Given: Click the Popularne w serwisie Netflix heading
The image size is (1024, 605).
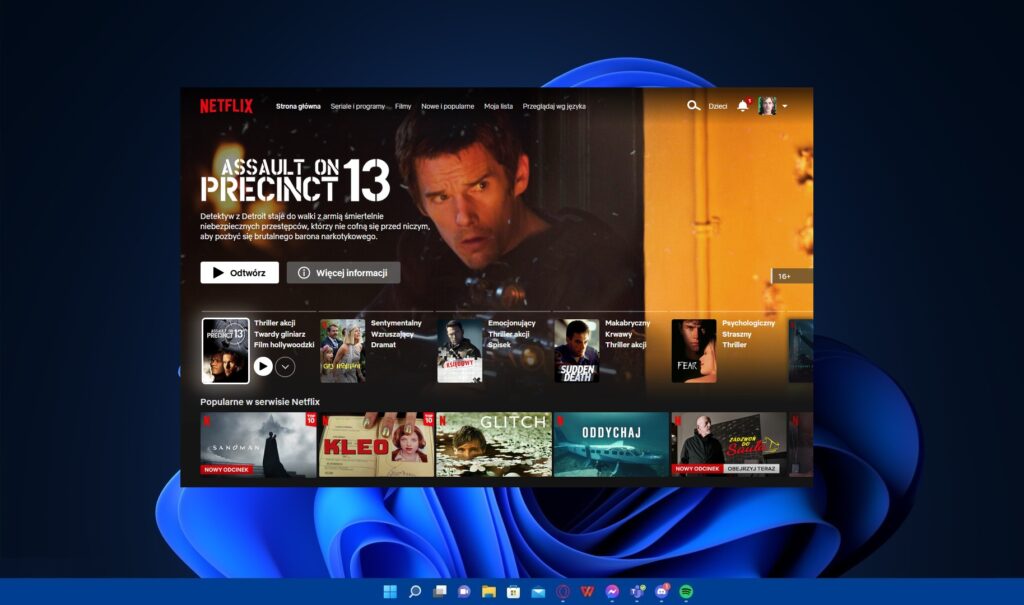Looking at the screenshot, I should tap(260, 402).
